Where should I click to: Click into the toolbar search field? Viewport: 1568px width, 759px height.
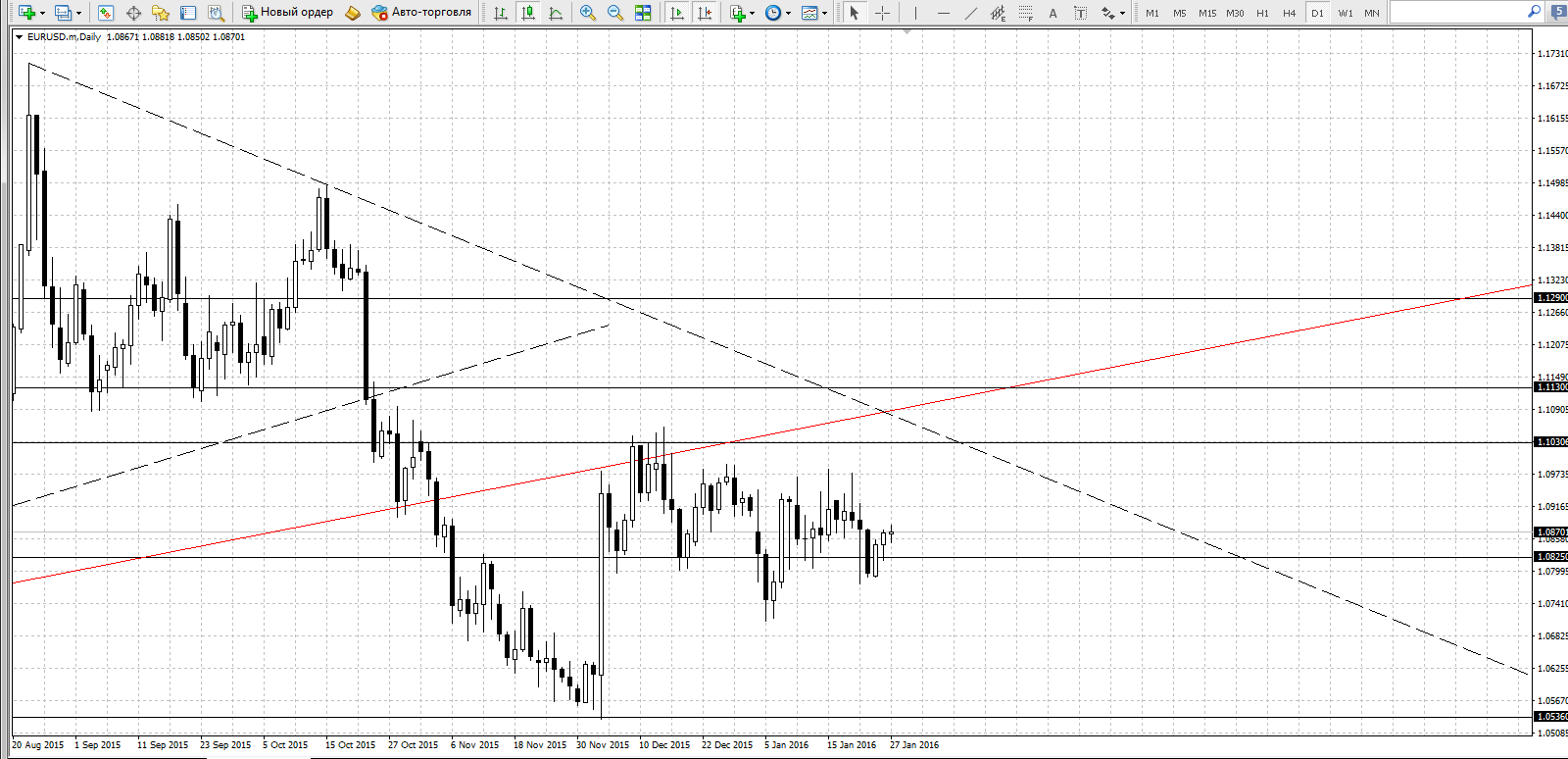[x=1457, y=12]
